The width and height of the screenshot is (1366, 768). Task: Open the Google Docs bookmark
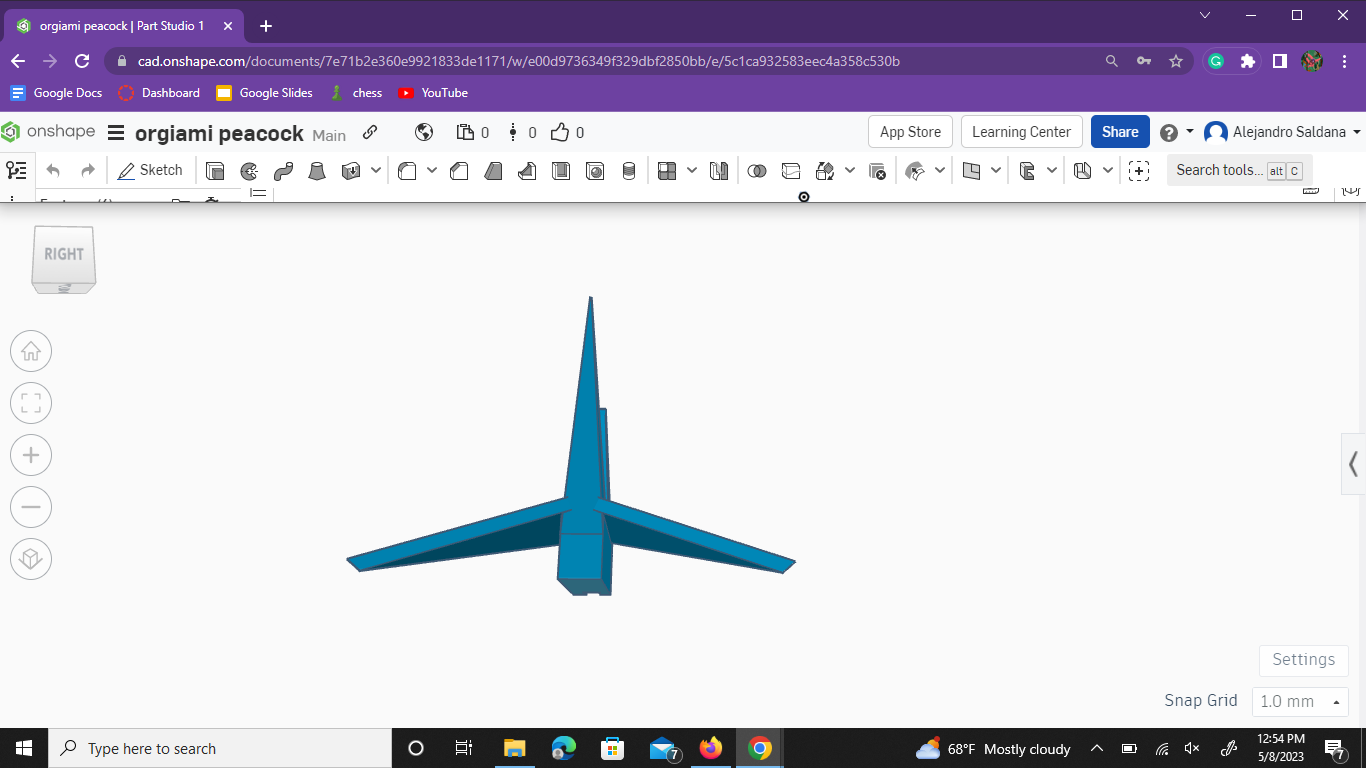point(57,93)
